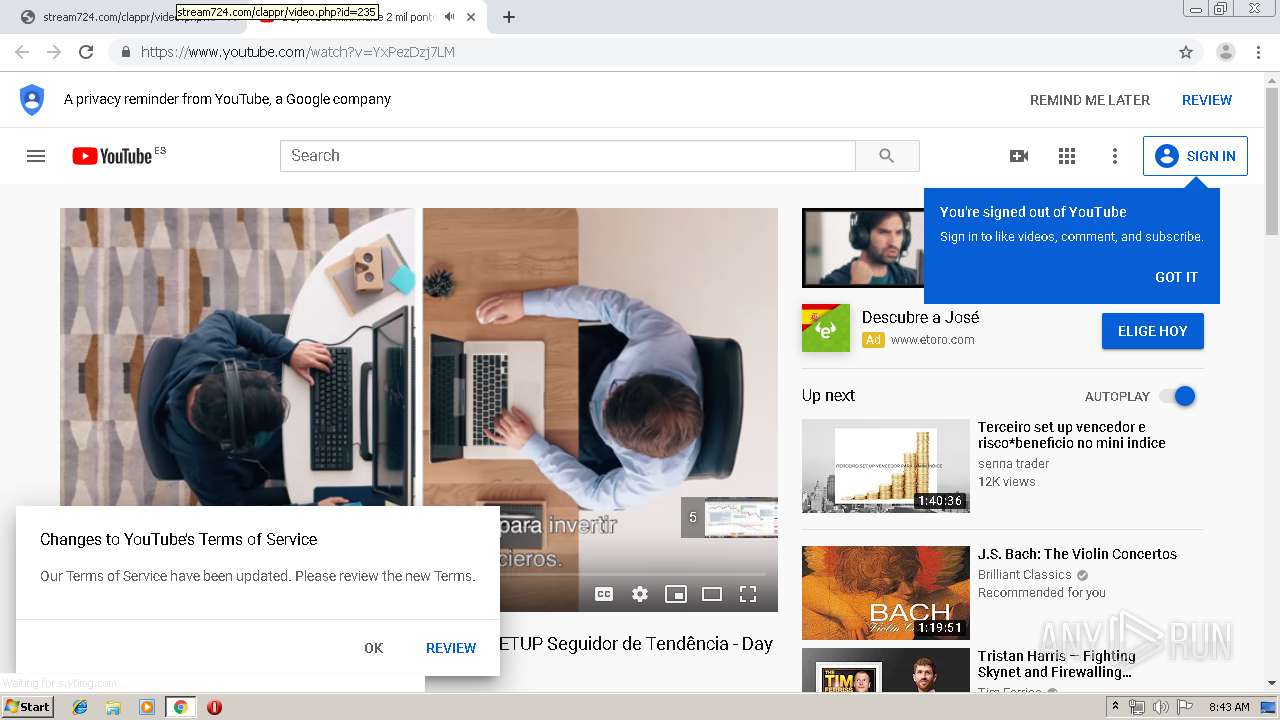Open J.S. Bach: The Violin Concertos title
The height and width of the screenshot is (720, 1280).
click(1077, 554)
